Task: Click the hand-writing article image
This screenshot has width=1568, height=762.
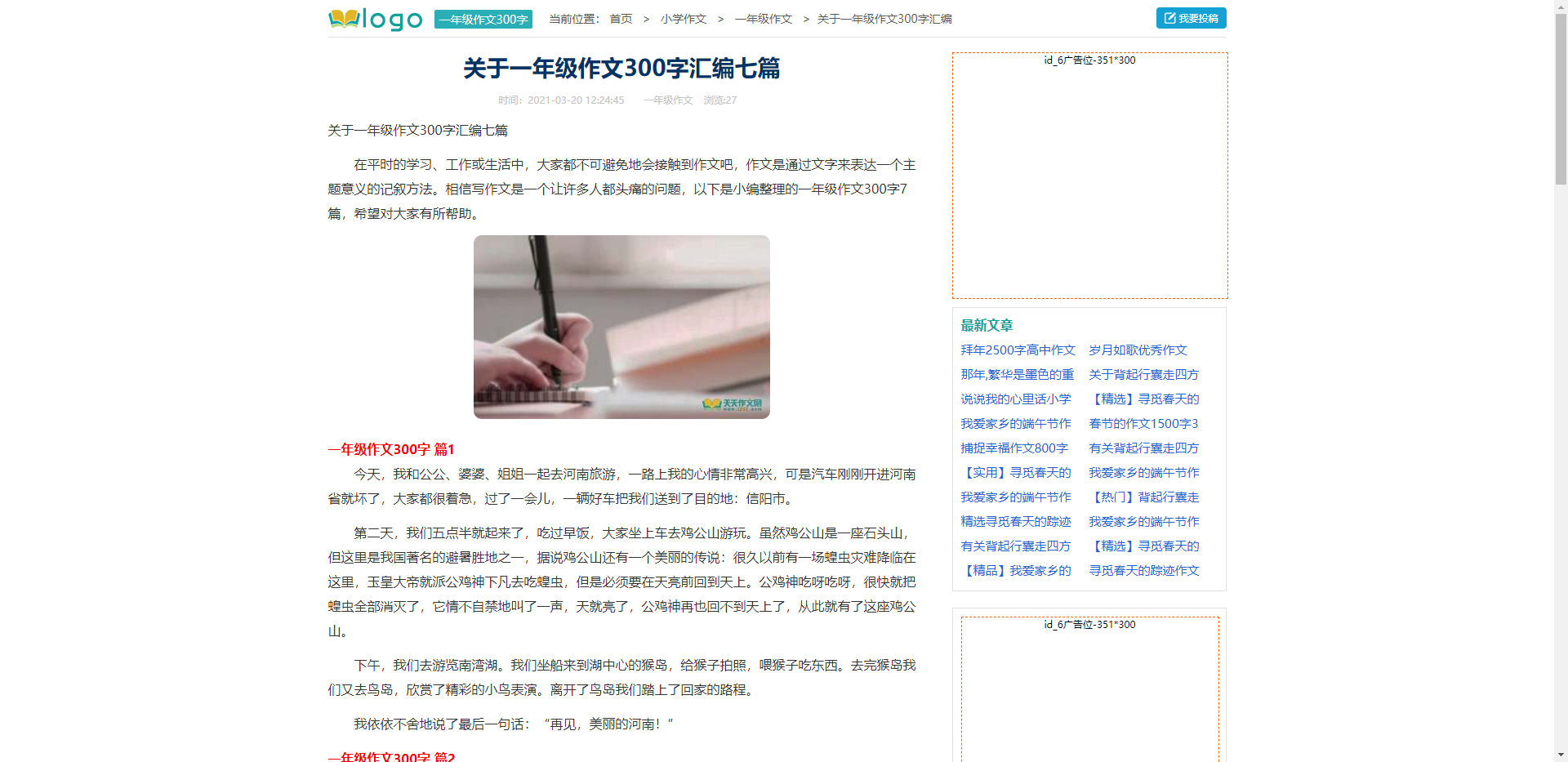Action: pos(621,327)
